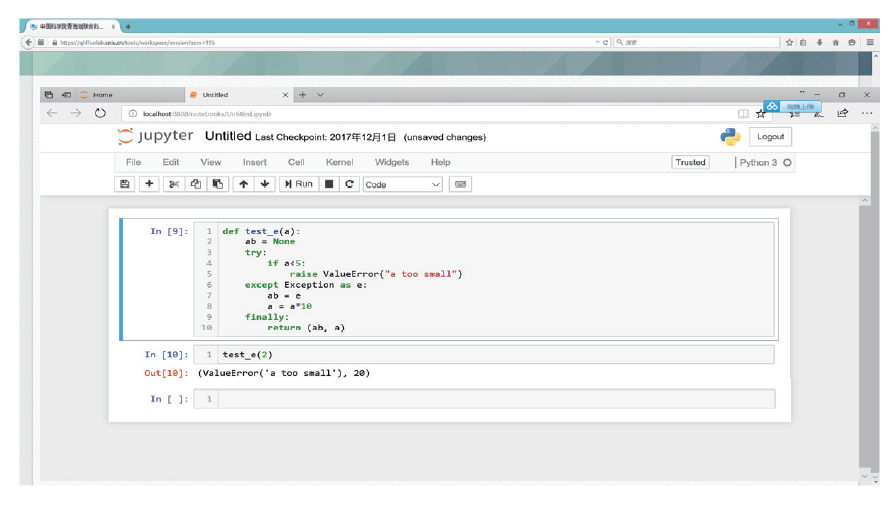Click the Edge address bar URL
Image resolution: width=896 pixels, height=505 pixels.
click(x=207, y=114)
